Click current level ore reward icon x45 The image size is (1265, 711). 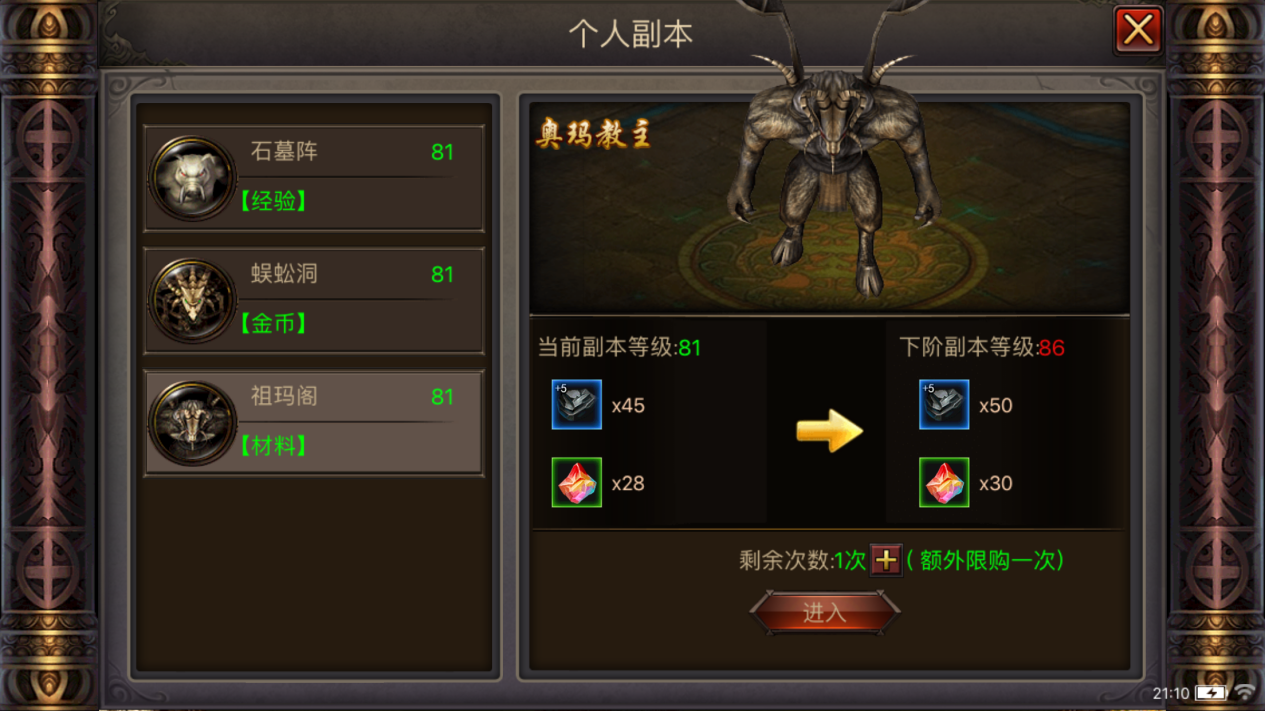[x=577, y=405]
